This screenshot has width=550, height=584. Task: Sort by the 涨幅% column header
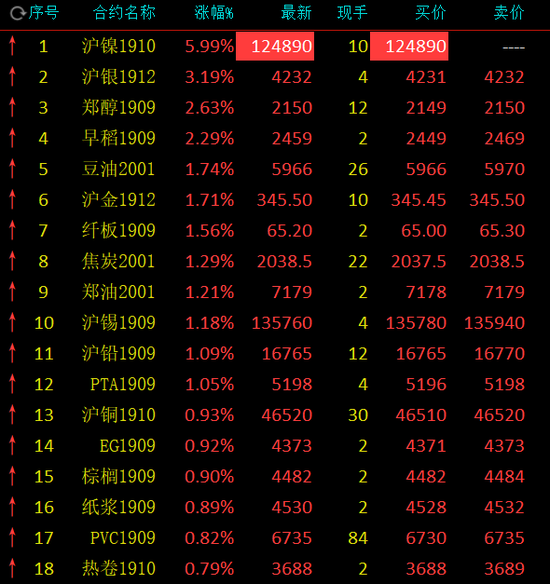214,13
